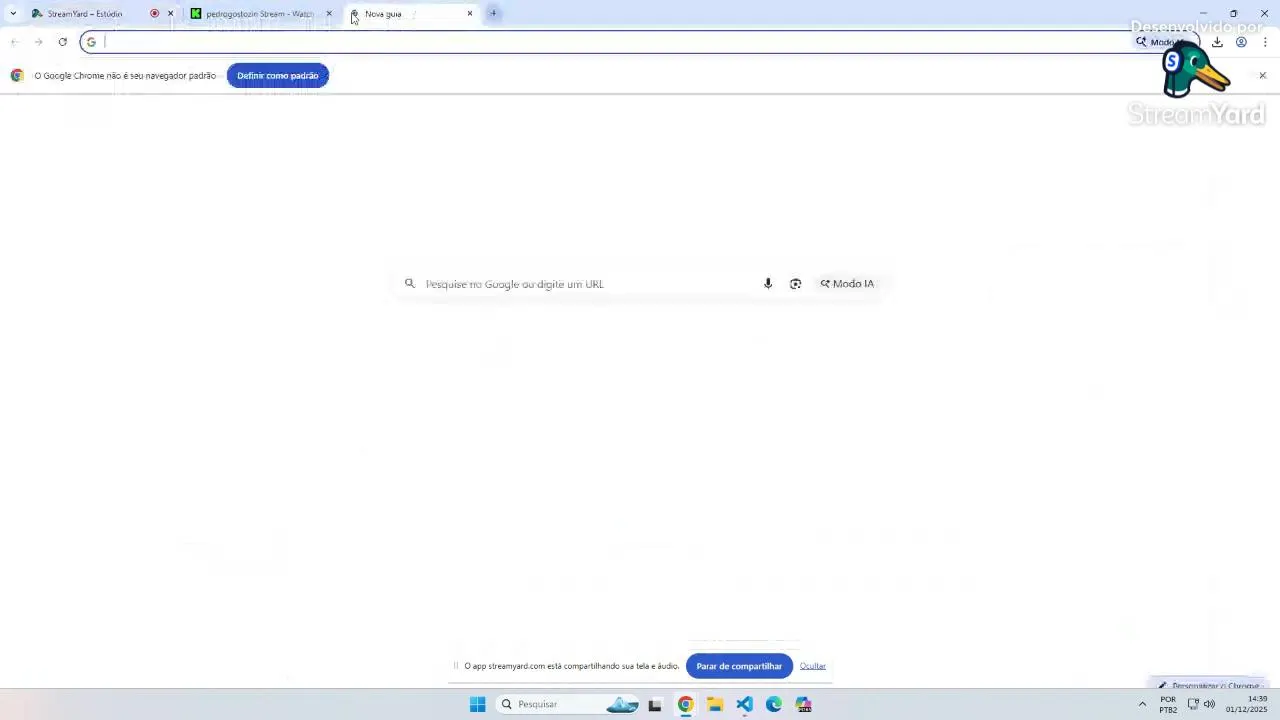This screenshot has width=1280, height=720.
Task: Close the Nova guia tab
Action: [470, 14]
